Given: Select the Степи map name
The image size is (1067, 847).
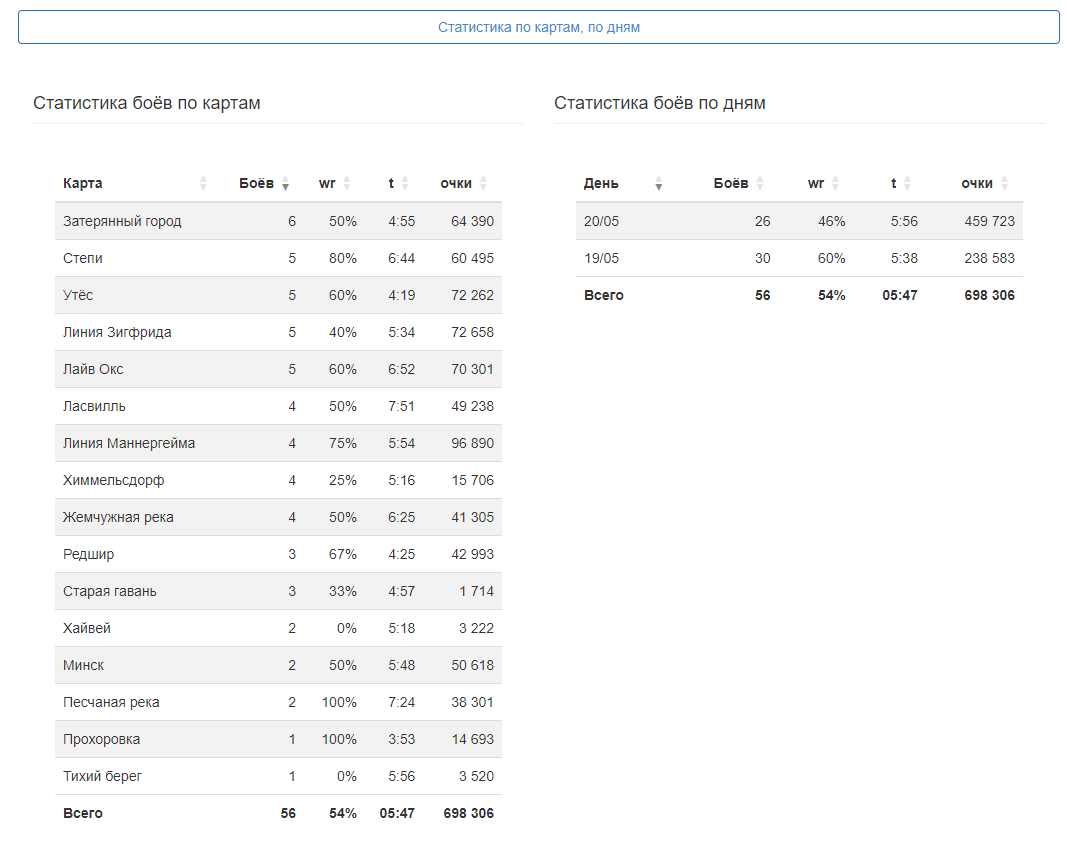Looking at the screenshot, I should tap(82, 259).
